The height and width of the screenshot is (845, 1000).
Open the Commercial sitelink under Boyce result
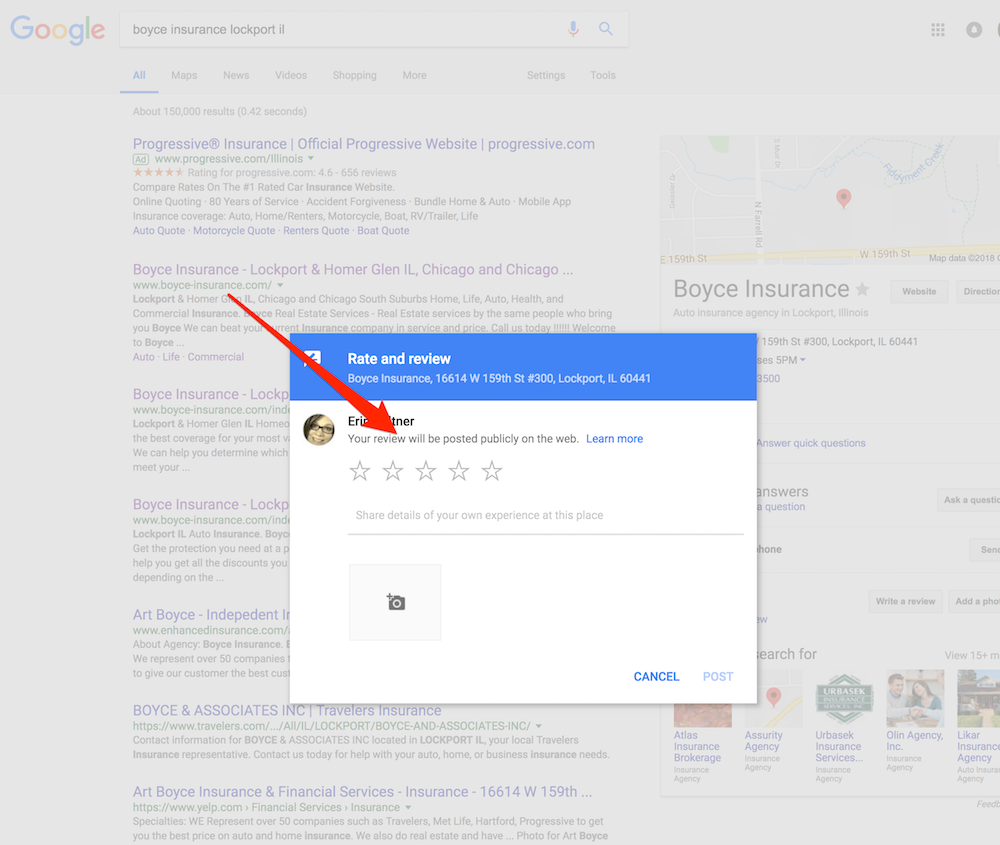coord(216,357)
